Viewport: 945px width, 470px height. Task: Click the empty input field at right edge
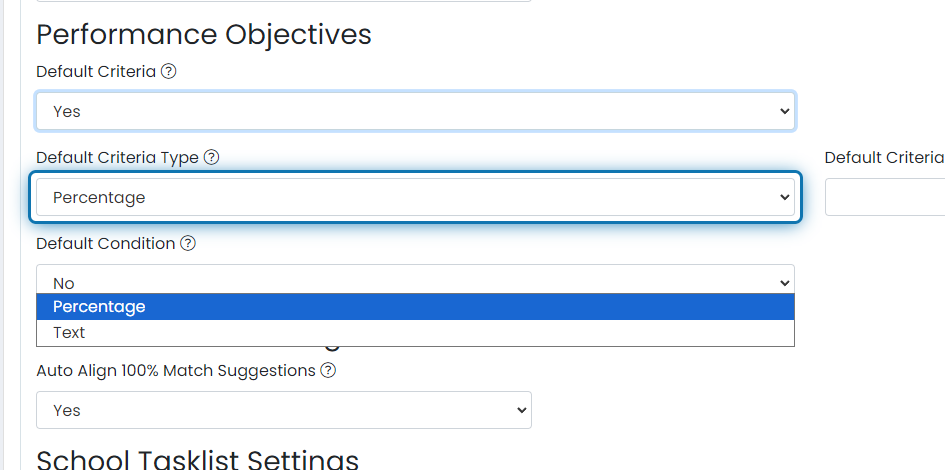886,198
